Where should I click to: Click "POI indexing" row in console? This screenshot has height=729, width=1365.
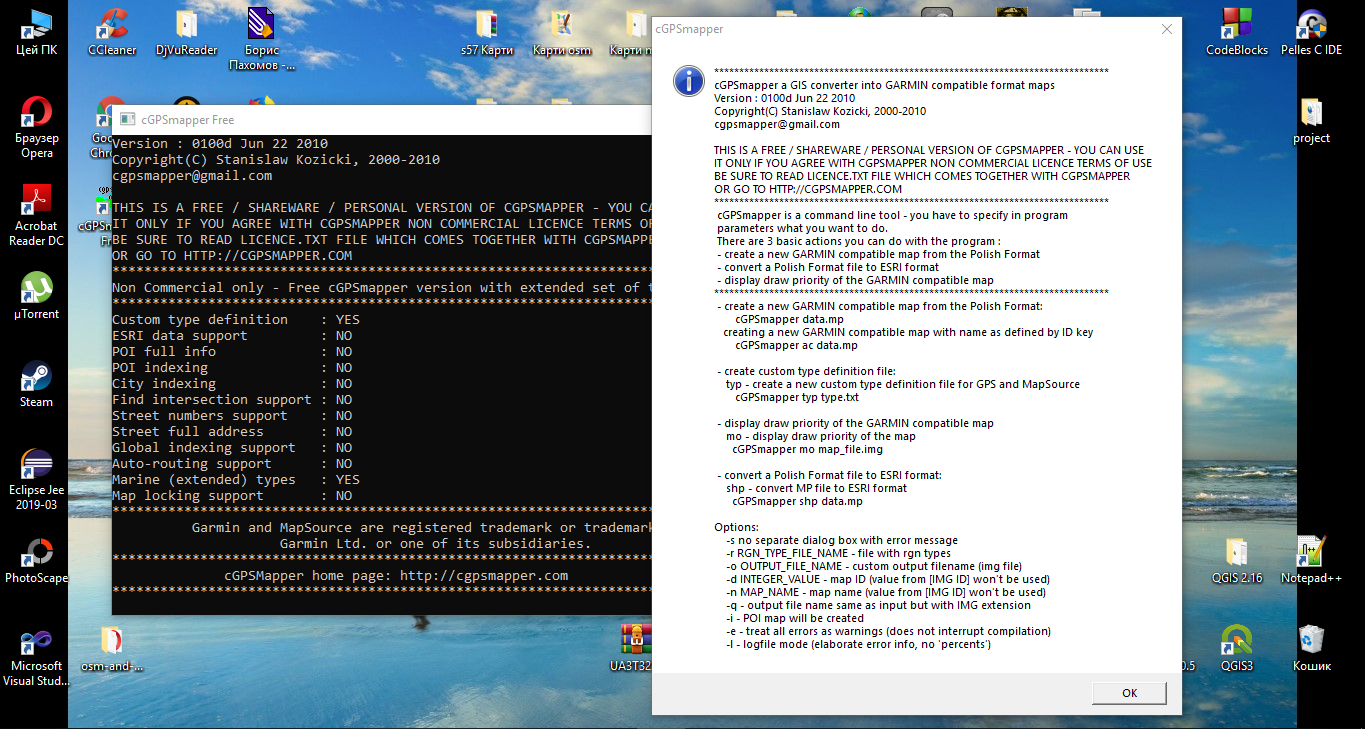tap(232, 368)
